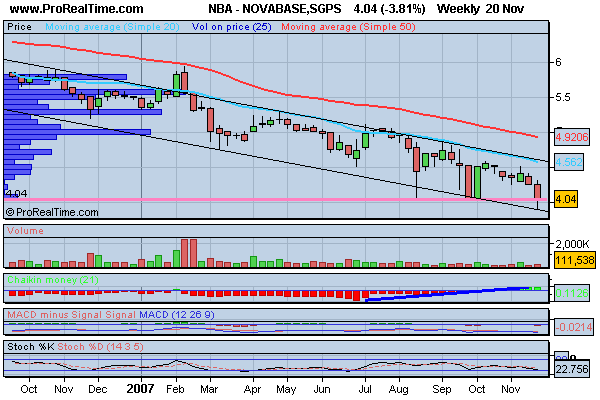Click the Chaikin money (21) label
This screenshot has width=600, height=400.
pos(53,280)
